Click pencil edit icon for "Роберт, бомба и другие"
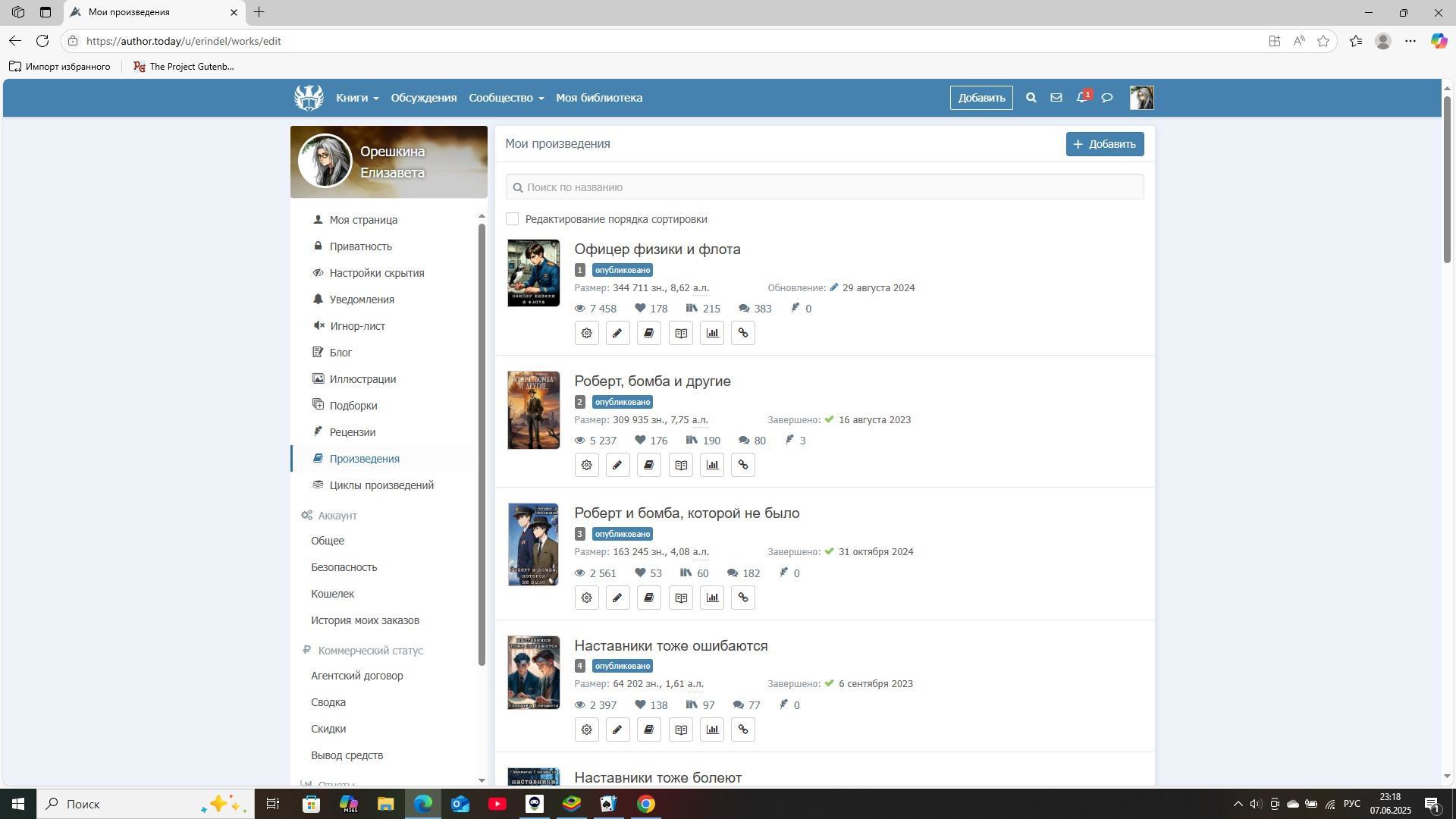Viewport: 1456px width, 819px height. pos(617,465)
